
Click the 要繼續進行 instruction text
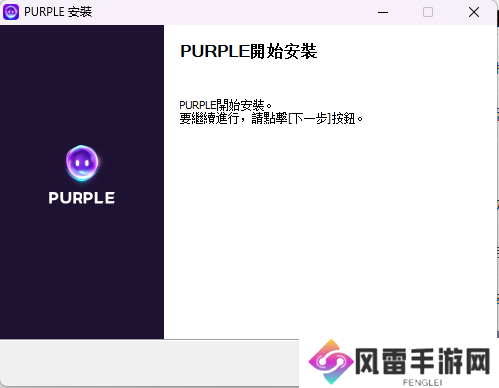(209, 118)
